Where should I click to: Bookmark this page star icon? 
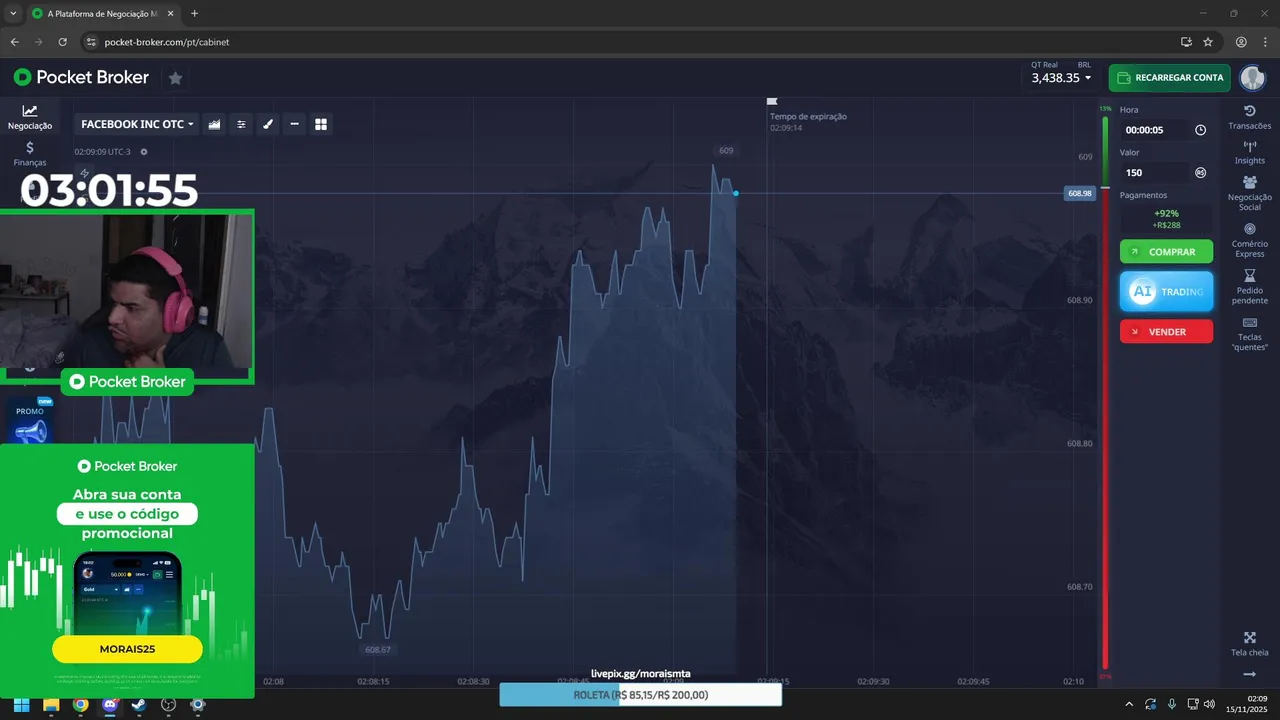(x=1208, y=42)
